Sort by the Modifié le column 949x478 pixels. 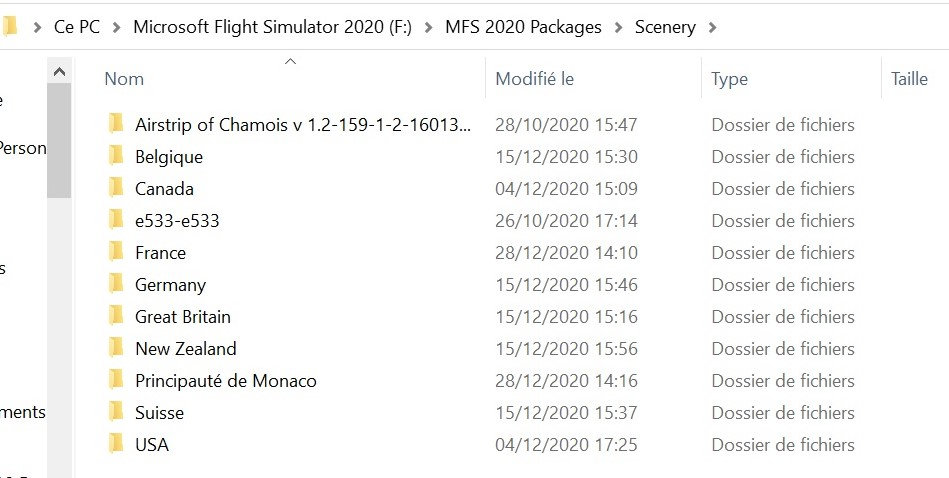click(535, 79)
